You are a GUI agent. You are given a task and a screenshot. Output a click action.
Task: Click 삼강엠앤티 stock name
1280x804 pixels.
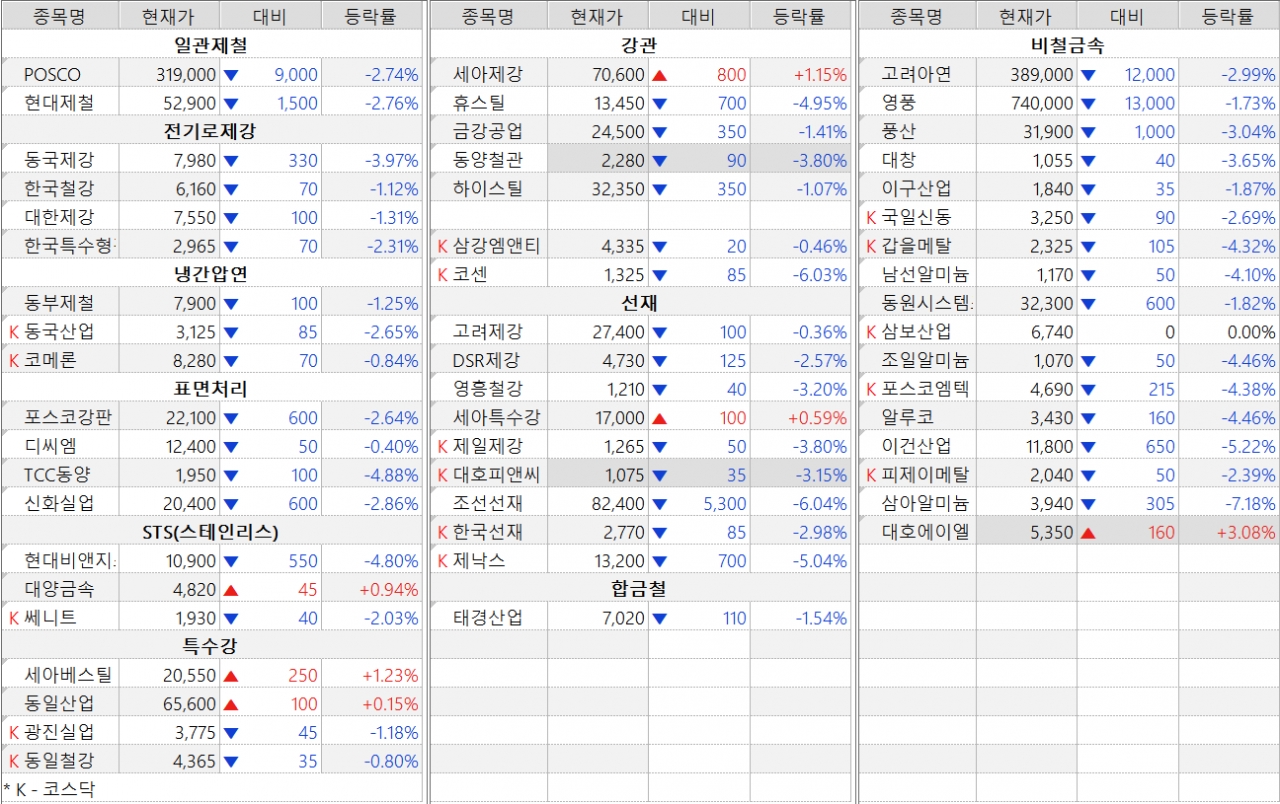tap(496, 246)
